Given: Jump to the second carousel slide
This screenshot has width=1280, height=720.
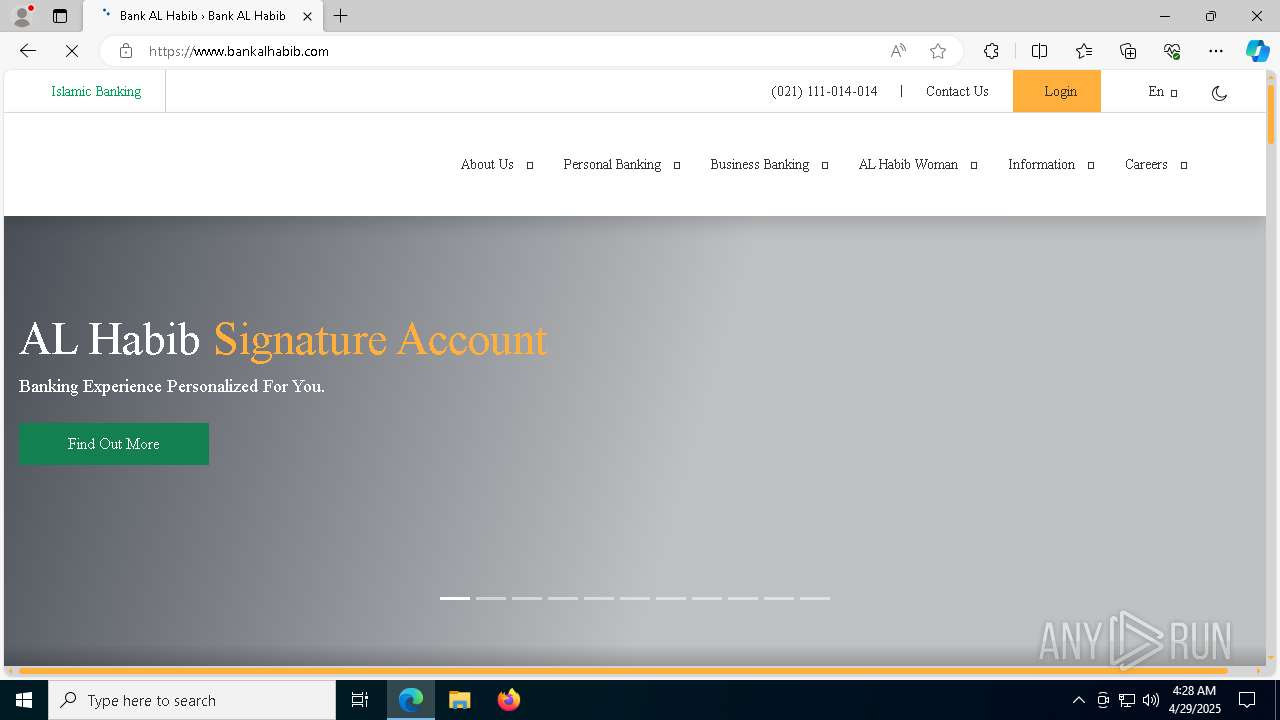Looking at the screenshot, I should [x=491, y=598].
